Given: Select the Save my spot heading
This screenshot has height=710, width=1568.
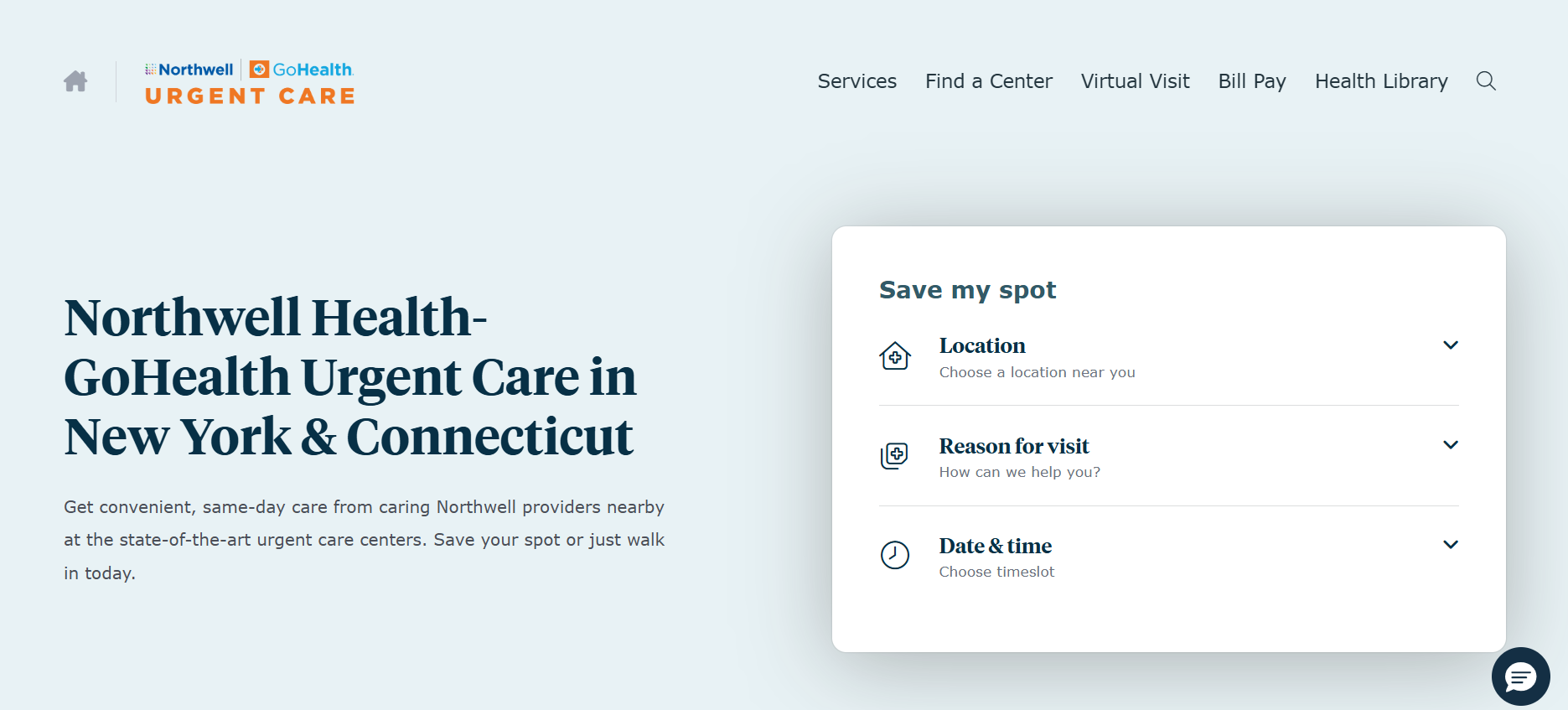Looking at the screenshot, I should [x=967, y=289].
